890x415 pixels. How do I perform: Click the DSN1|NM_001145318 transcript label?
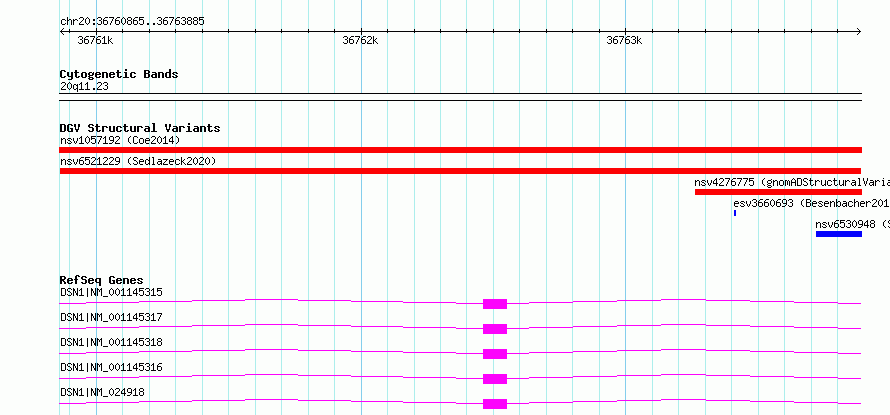(111, 342)
